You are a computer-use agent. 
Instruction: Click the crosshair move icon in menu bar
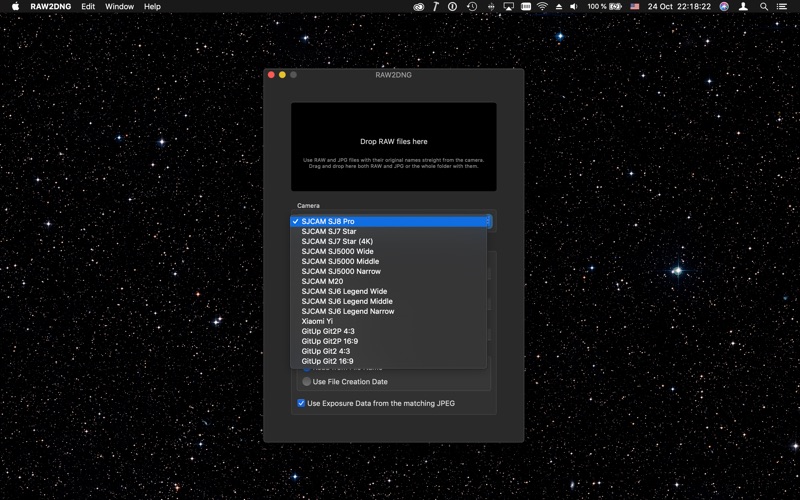[491, 7]
